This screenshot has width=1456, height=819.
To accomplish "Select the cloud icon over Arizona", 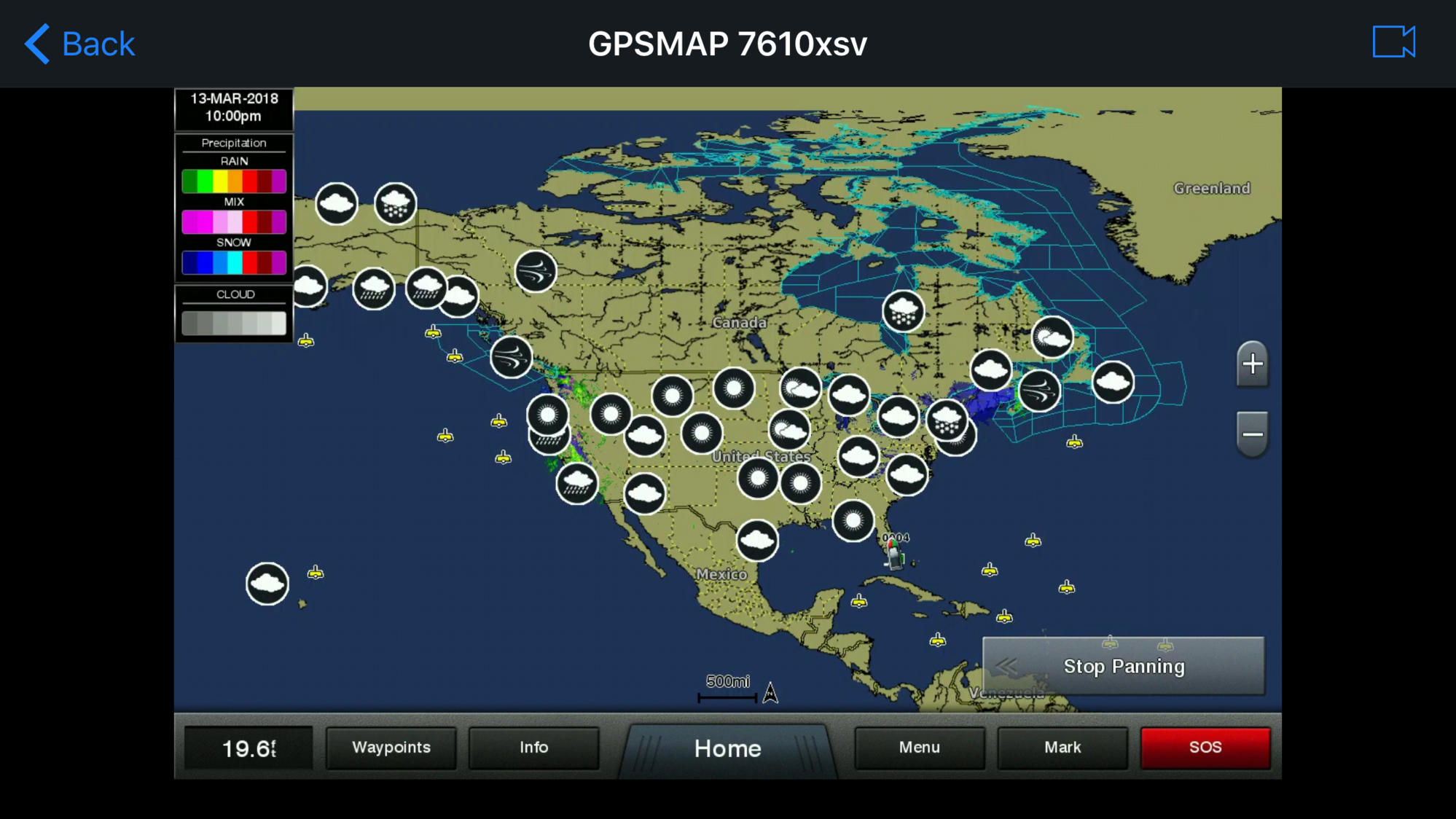I will [x=644, y=493].
